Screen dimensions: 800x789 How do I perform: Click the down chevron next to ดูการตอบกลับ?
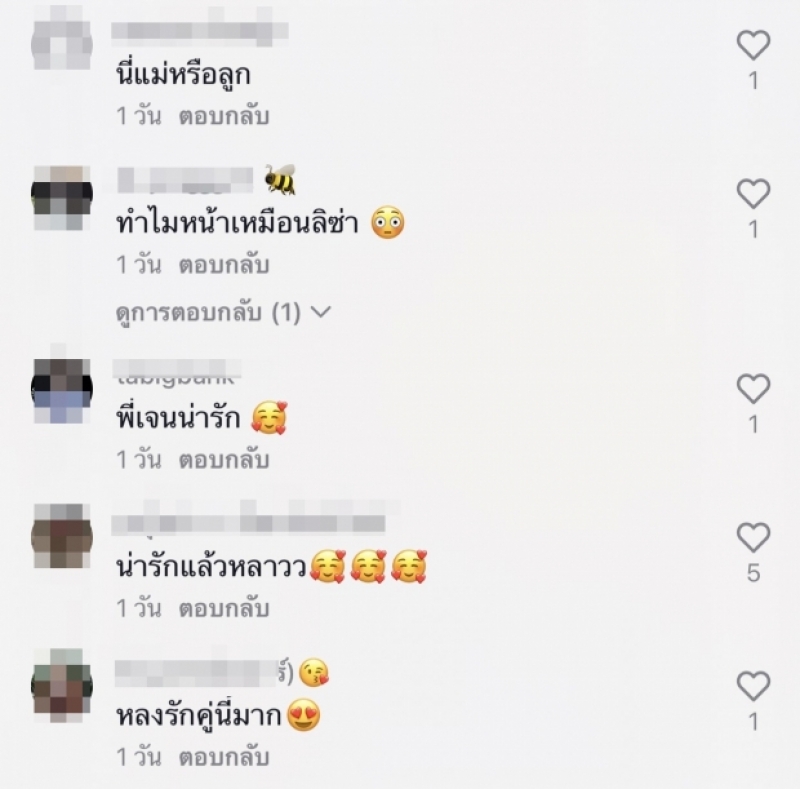coord(321,311)
